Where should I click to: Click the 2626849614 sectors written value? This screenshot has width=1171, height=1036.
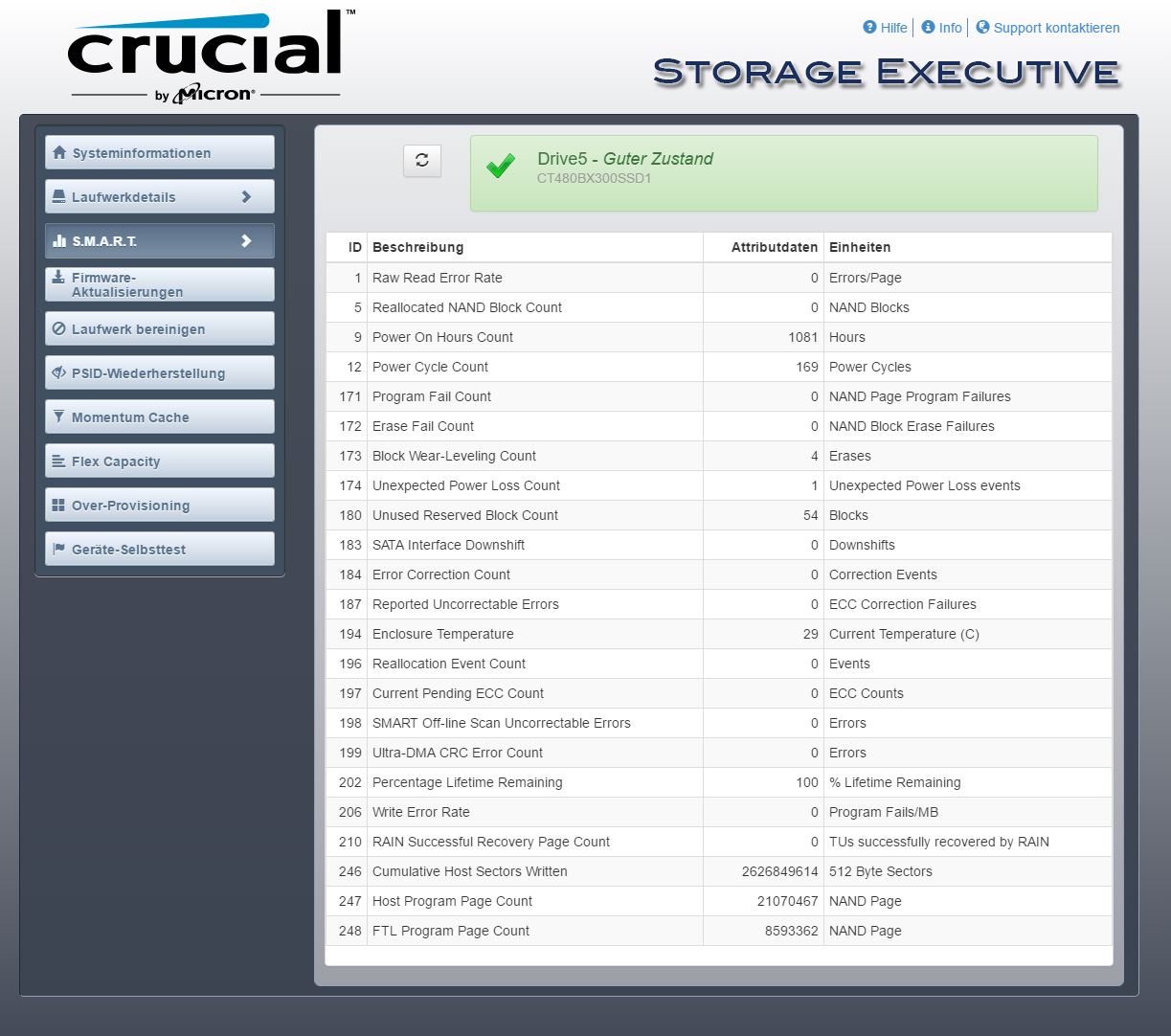coord(780,871)
